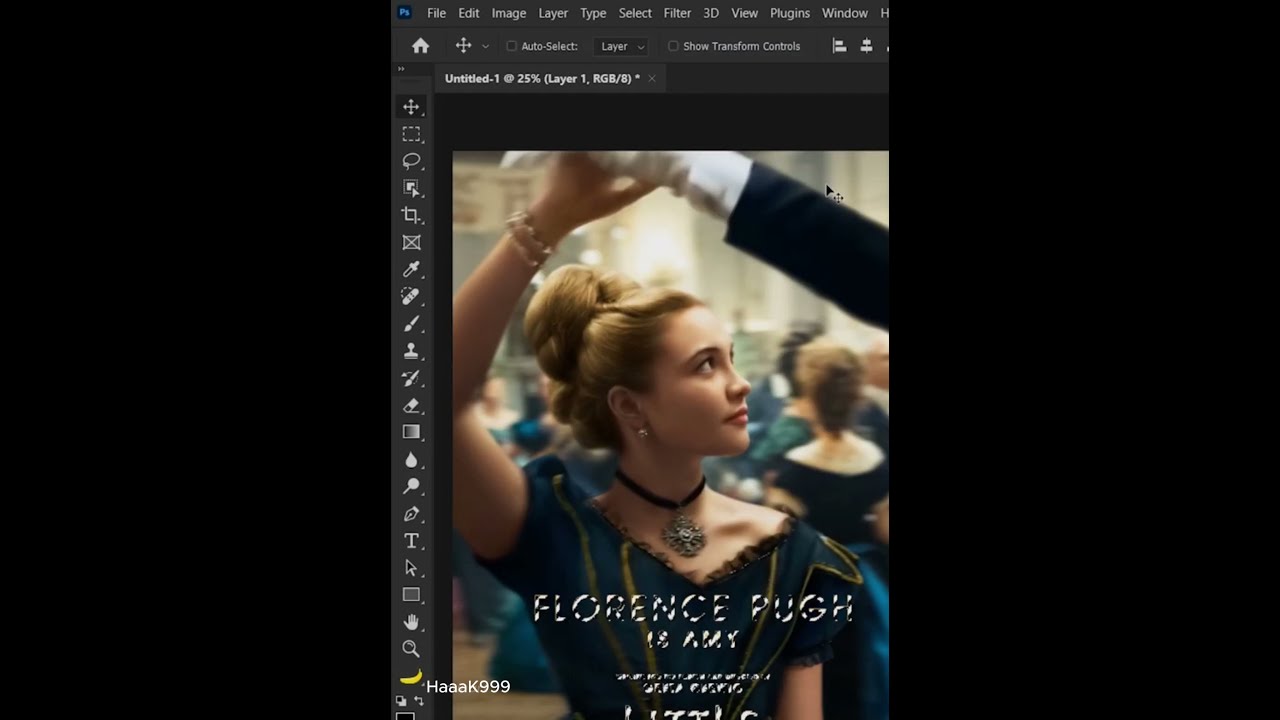Select the Rectangular Marquee tool
The height and width of the screenshot is (720, 1280).
click(411, 134)
